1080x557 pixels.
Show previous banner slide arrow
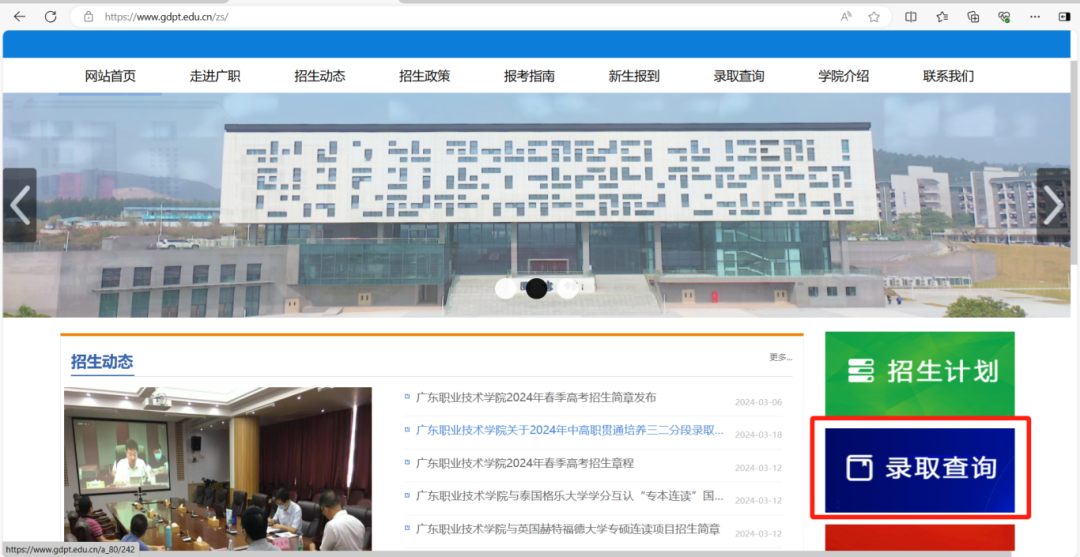point(19,205)
